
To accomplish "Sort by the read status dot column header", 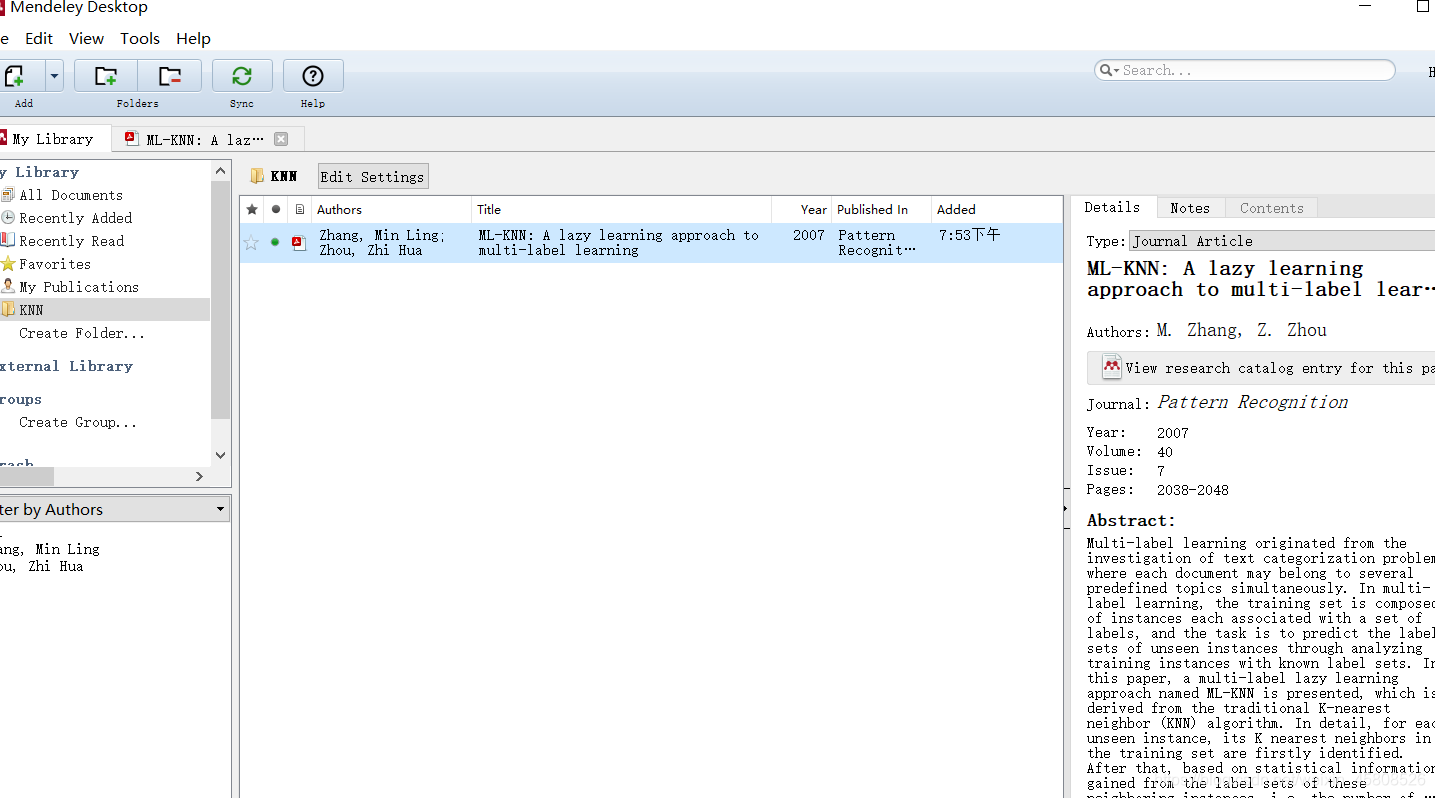I will (276, 209).
